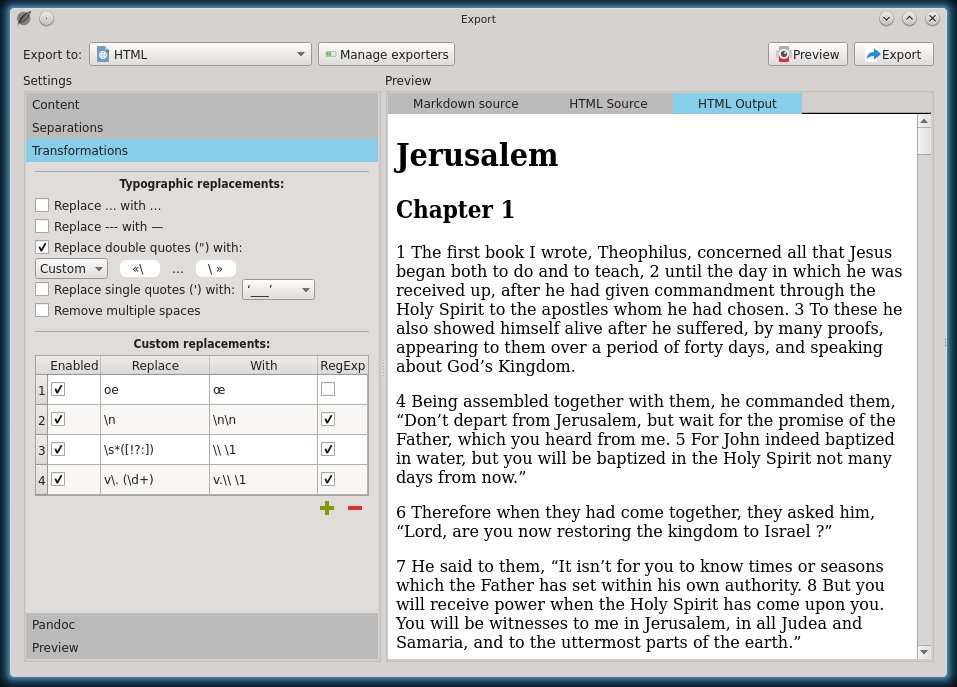The width and height of the screenshot is (957, 687).
Task: Disable the '\s*([!?:])' replacement row
Action: pyautogui.click(x=58, y=449)
